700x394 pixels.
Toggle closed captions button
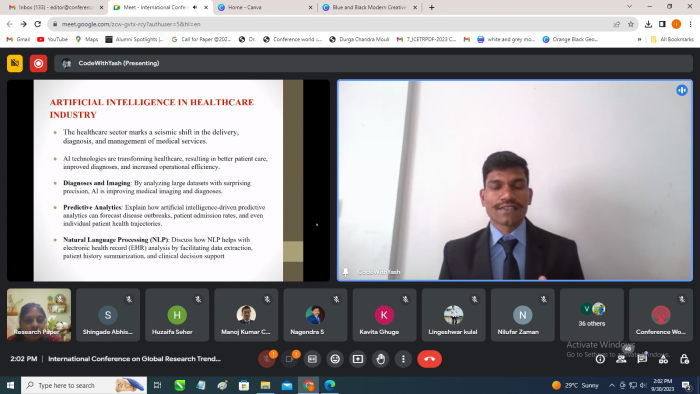coord(312,359)
